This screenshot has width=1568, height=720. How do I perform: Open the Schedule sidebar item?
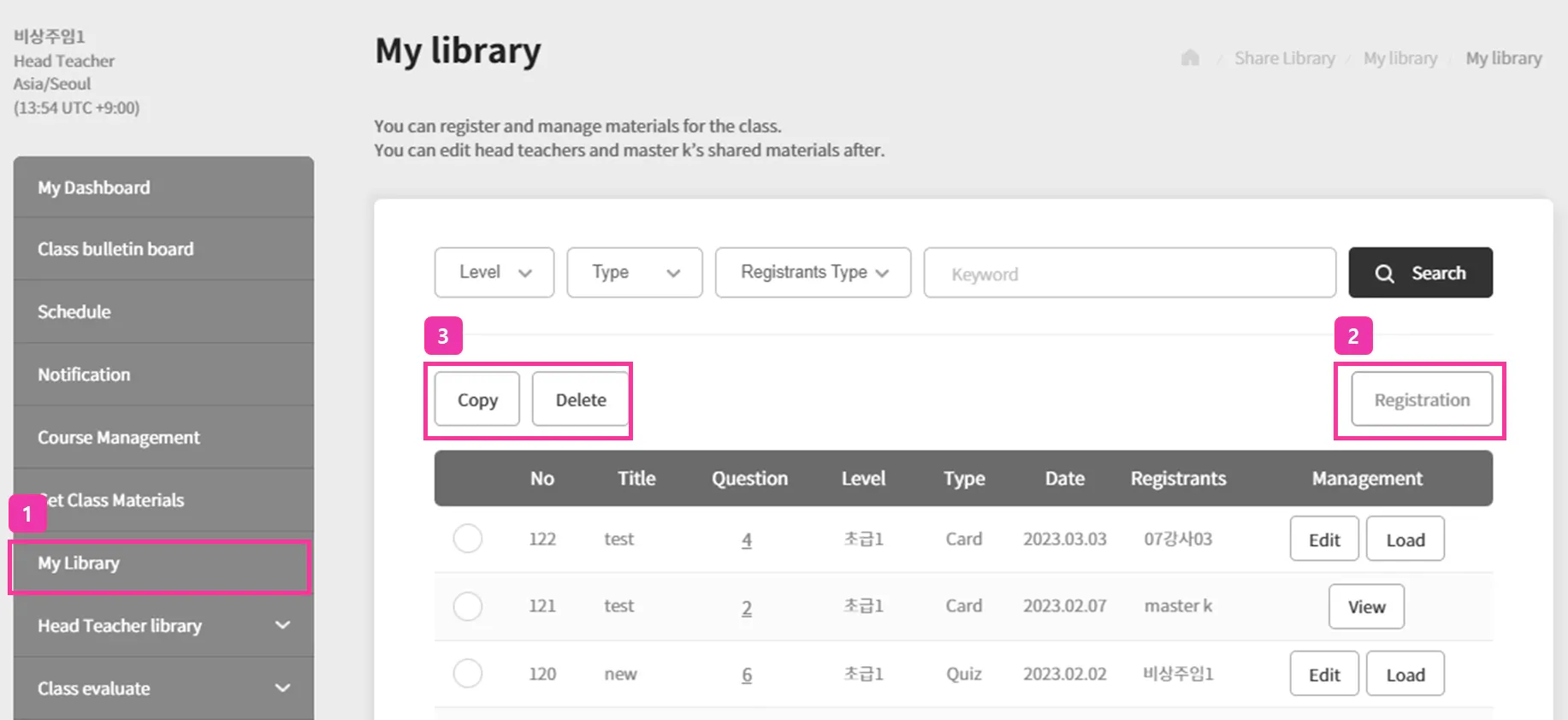74,312
